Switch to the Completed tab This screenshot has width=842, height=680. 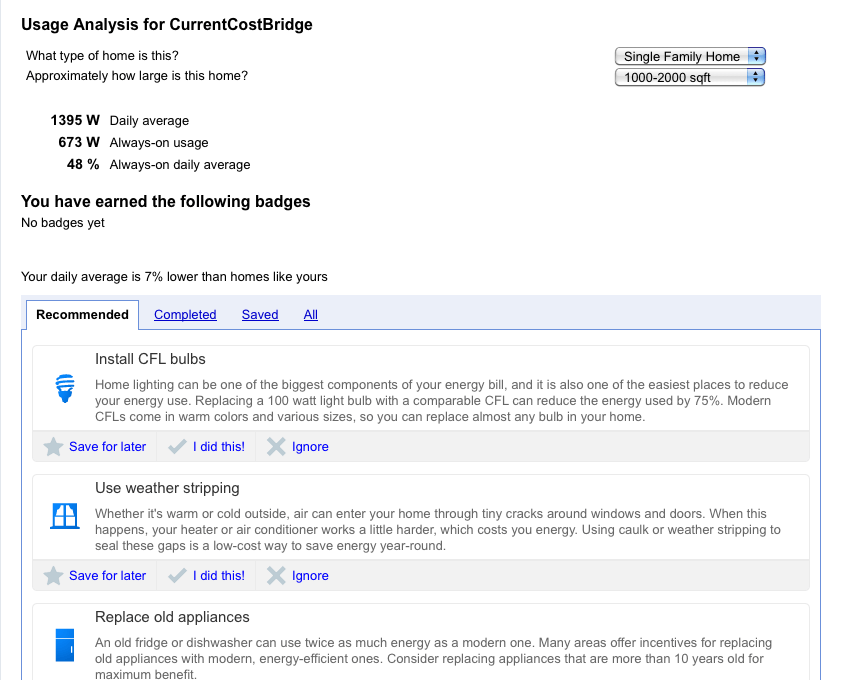tap(185, 315)
